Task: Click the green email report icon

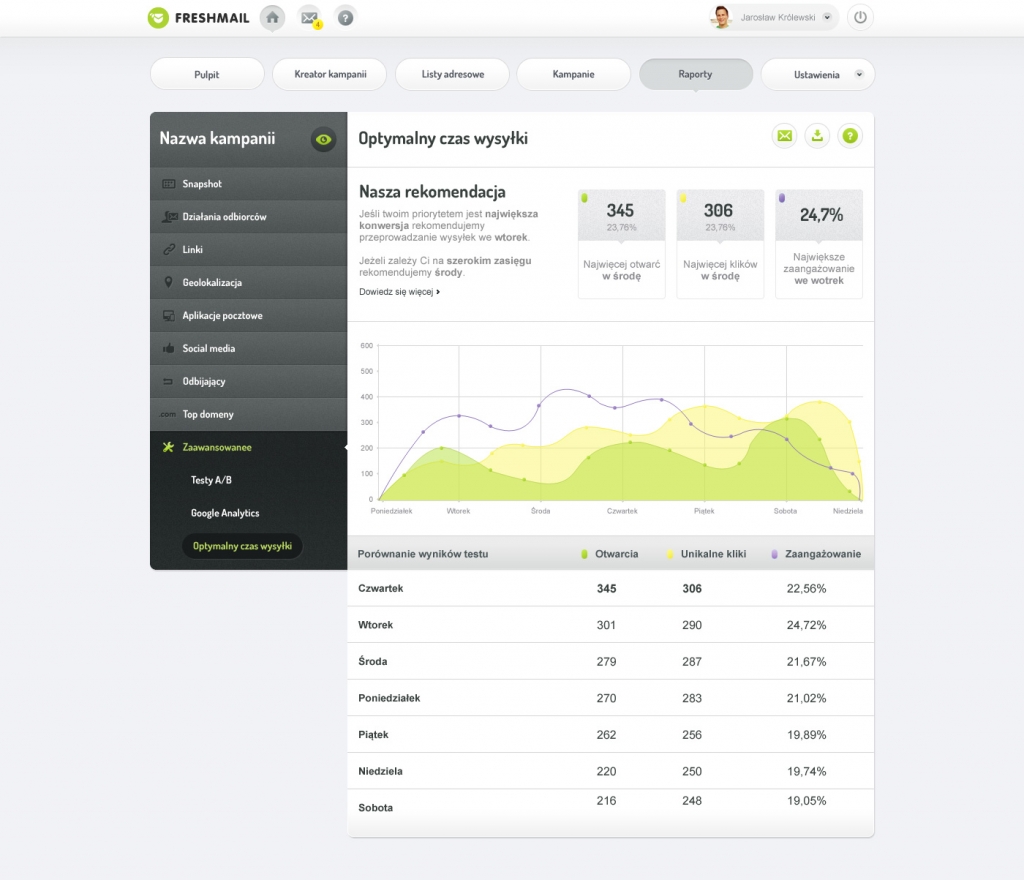Action: coord(784,136)
